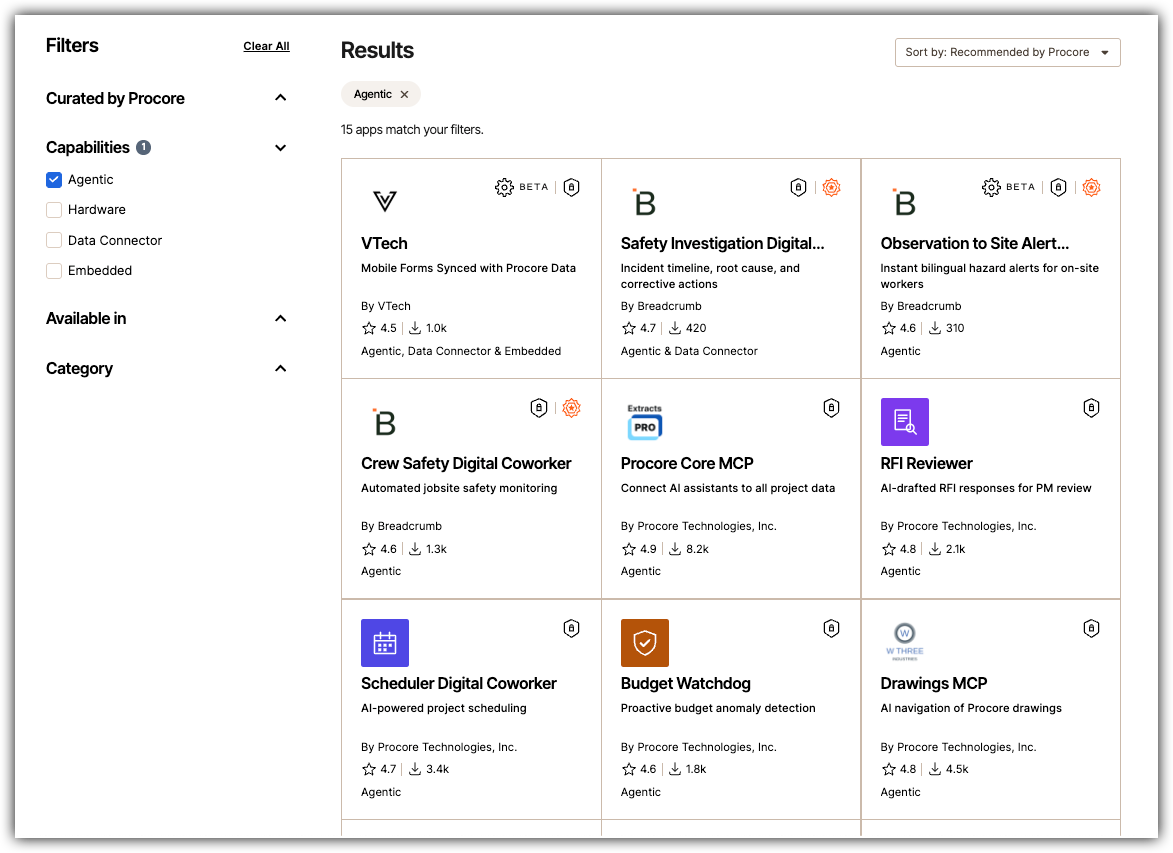Click the 4.5k download count on Drawings MCP
Image resolution: width=1173 pixels, height=853 pixels.
pyautogui.click(x=957, y=768)
